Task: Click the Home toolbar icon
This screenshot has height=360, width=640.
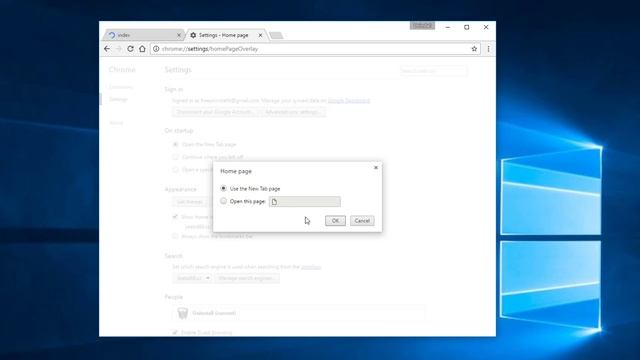Action: pyautogui.click(x=142, y=49)
